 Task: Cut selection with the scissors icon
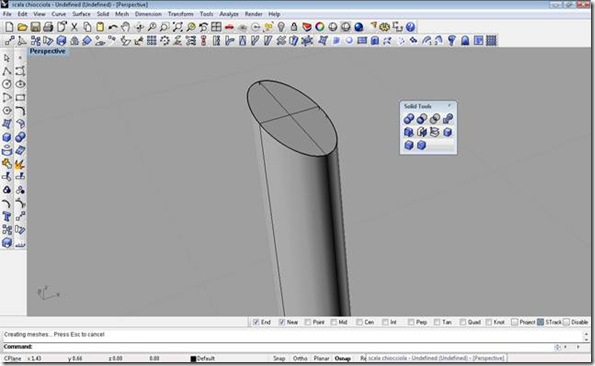click(74, 27)
